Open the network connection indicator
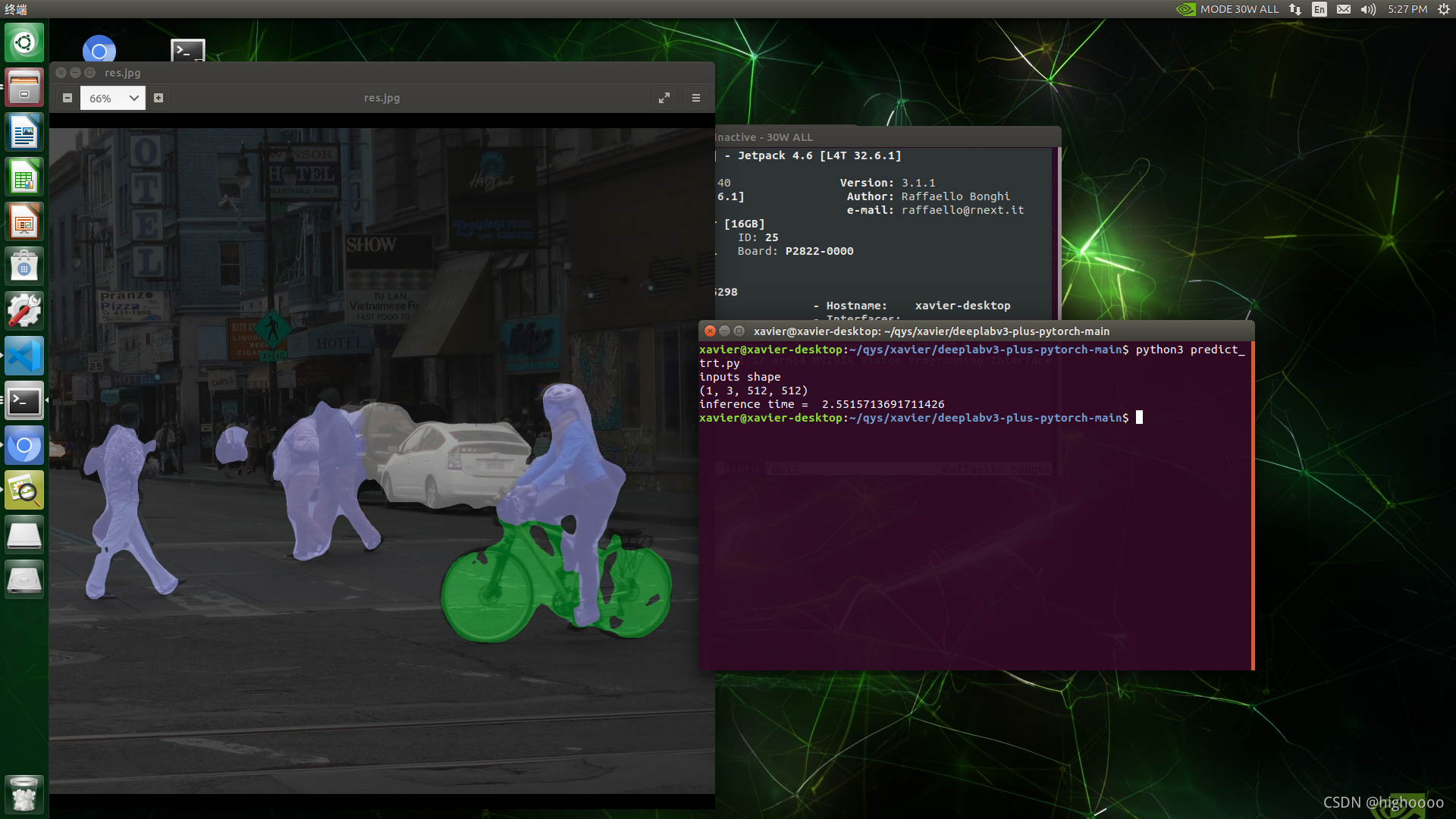1456x819 pixels. tap(1295, 9)
